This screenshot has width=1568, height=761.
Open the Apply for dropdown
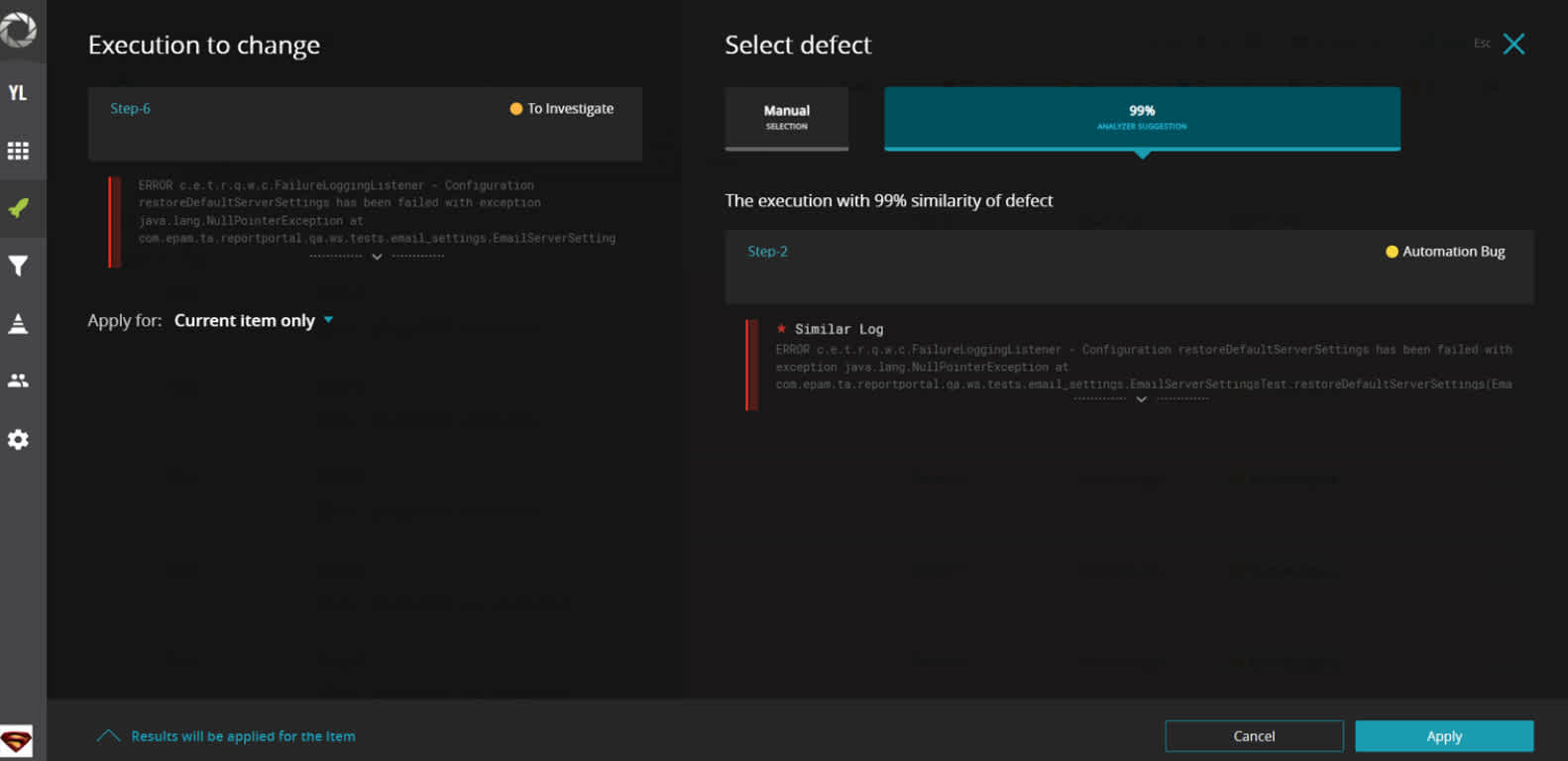pyautogui.click(x=254, y=320)
